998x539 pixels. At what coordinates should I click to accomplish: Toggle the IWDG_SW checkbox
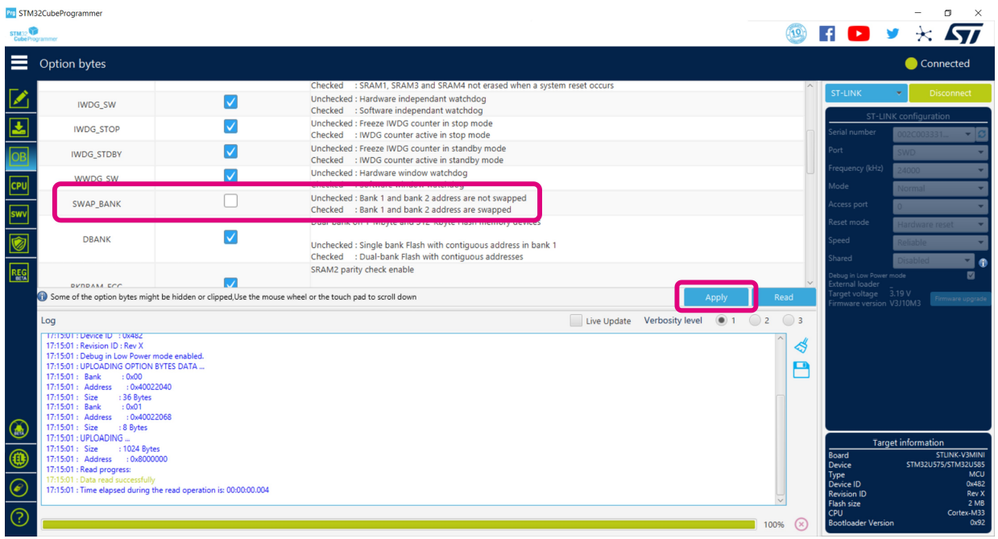coord(230,102)
